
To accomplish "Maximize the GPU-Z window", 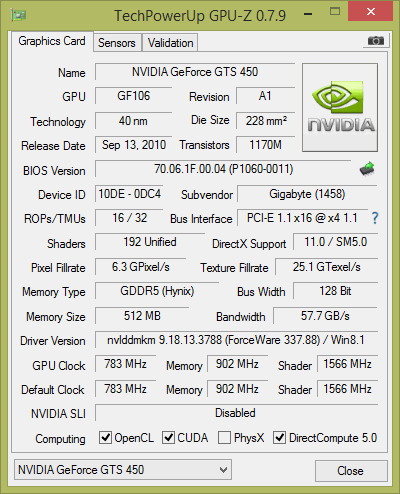I will pos(335,12).
